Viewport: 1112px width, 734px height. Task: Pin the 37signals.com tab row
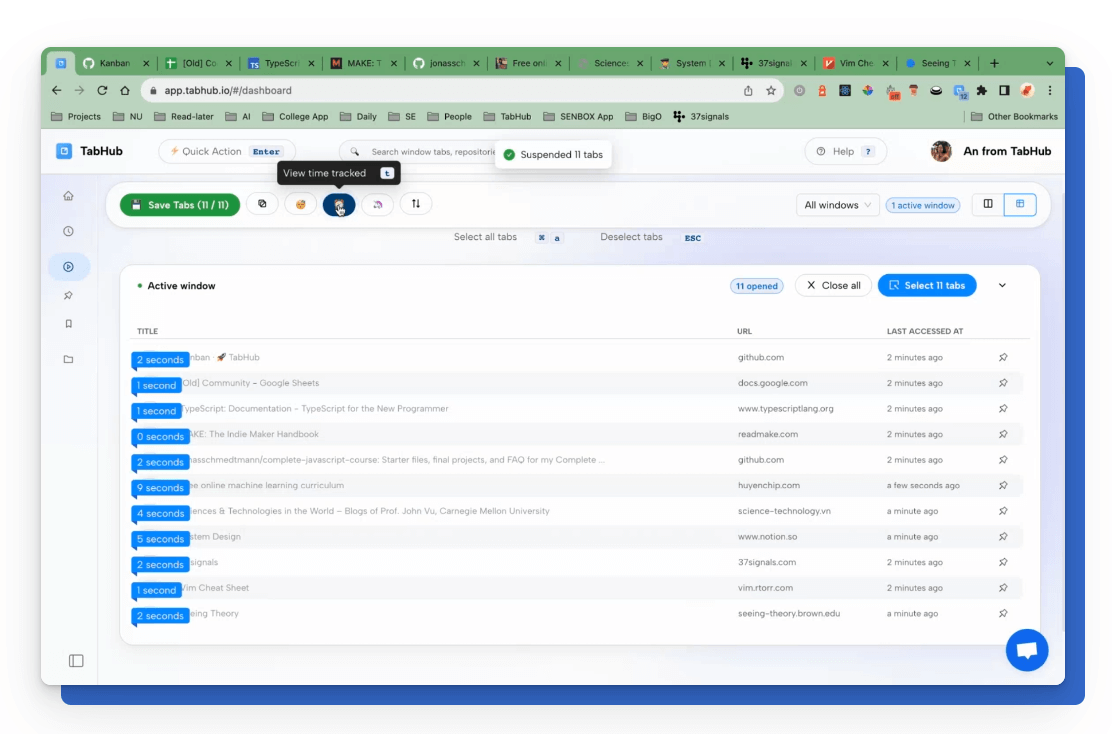(1003, 562)
